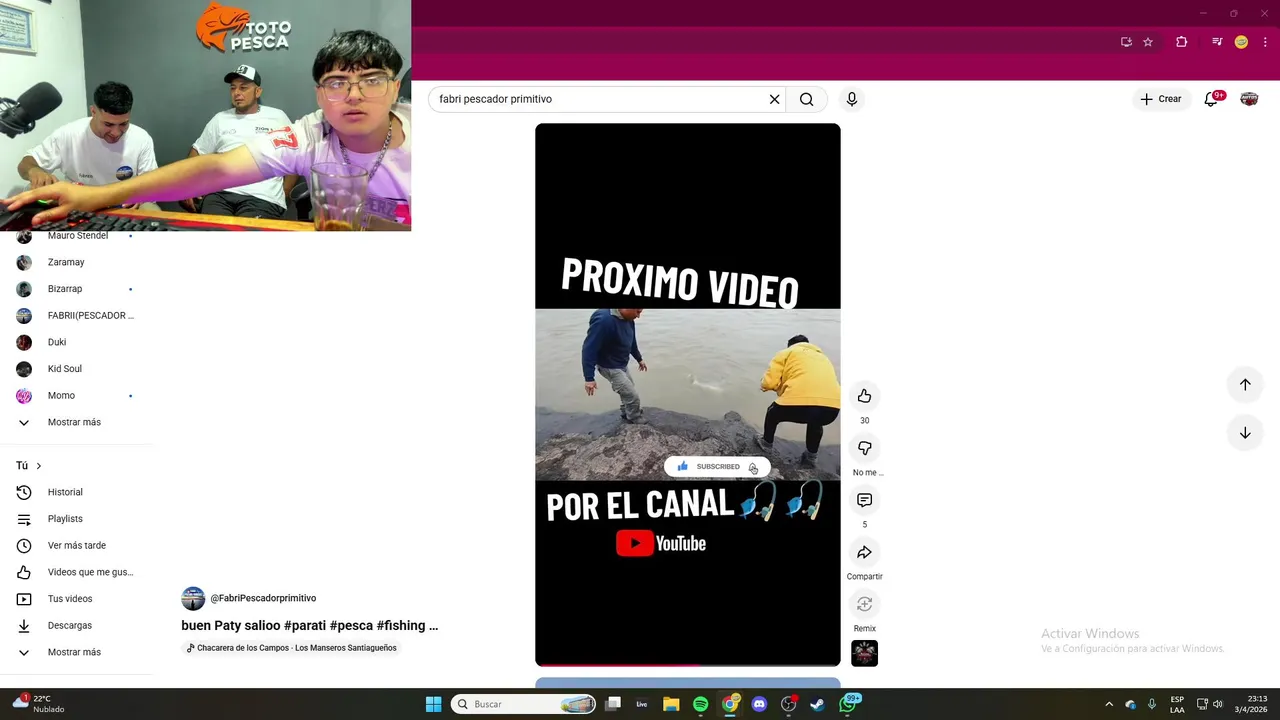Image resolution: width=1280 pixels, height=720 pixels.
Task: Run search with magnifying glass button
Action: (x=806, y=99)
